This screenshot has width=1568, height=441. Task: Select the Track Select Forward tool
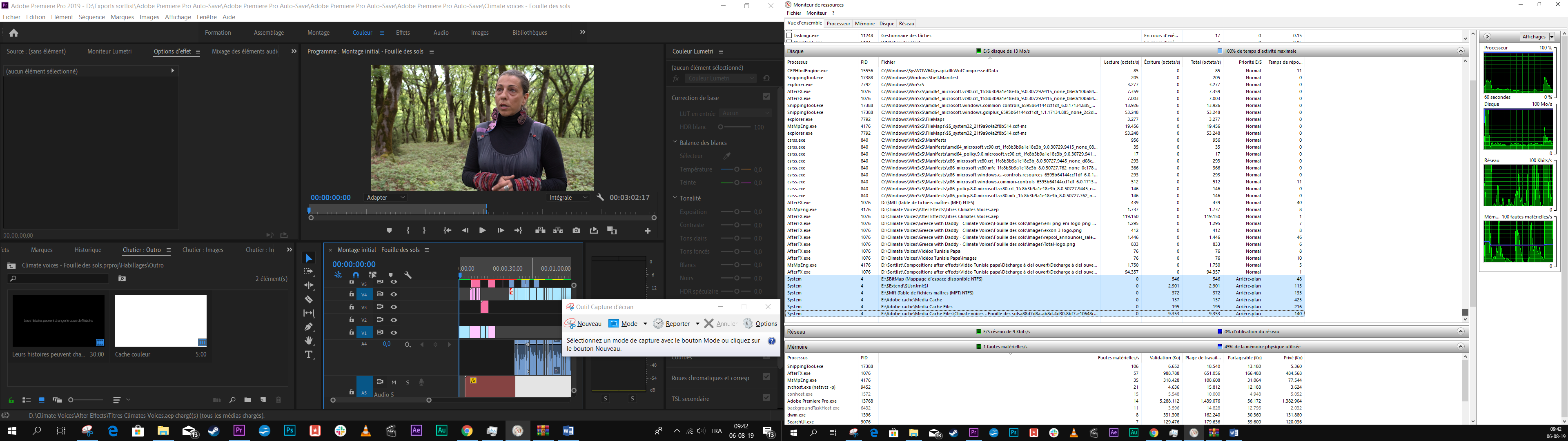tap(309, 272)
